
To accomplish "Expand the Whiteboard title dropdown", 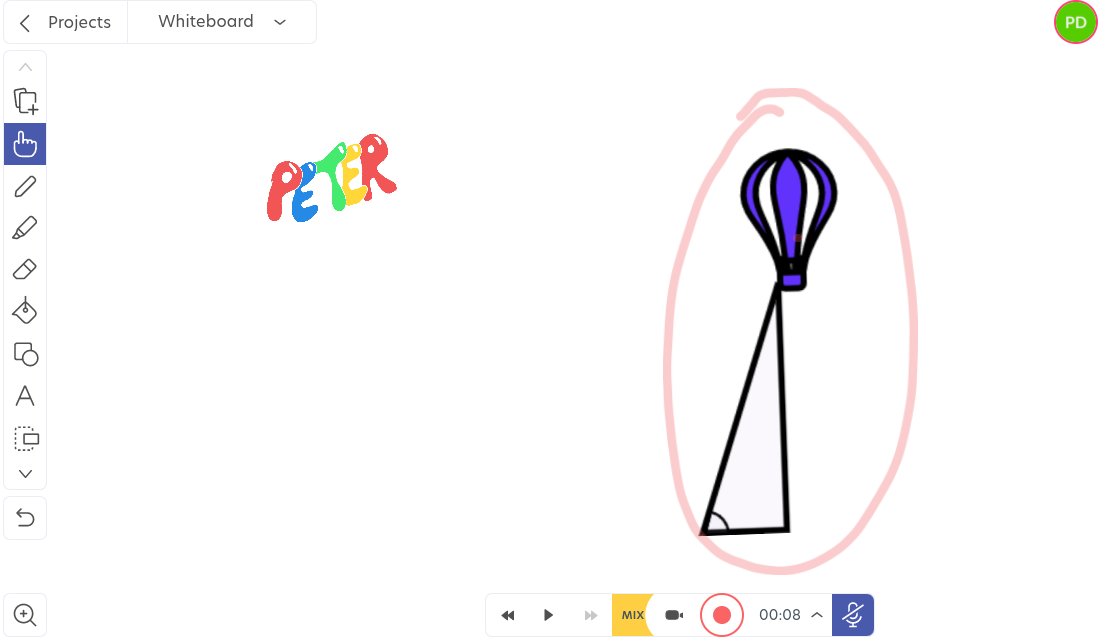I will coord(279,22).
